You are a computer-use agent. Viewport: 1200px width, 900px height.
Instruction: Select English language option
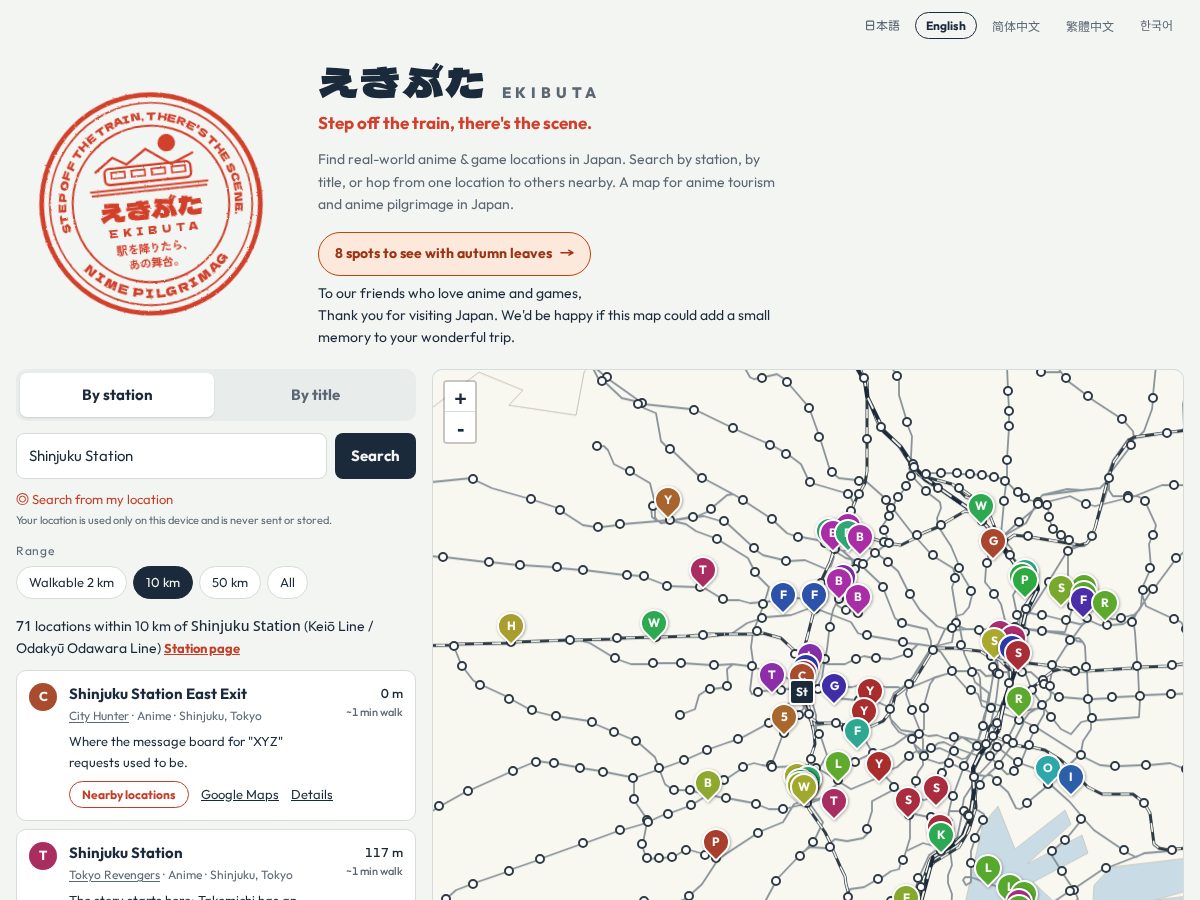pyautogui.click(x=946, y=26)
